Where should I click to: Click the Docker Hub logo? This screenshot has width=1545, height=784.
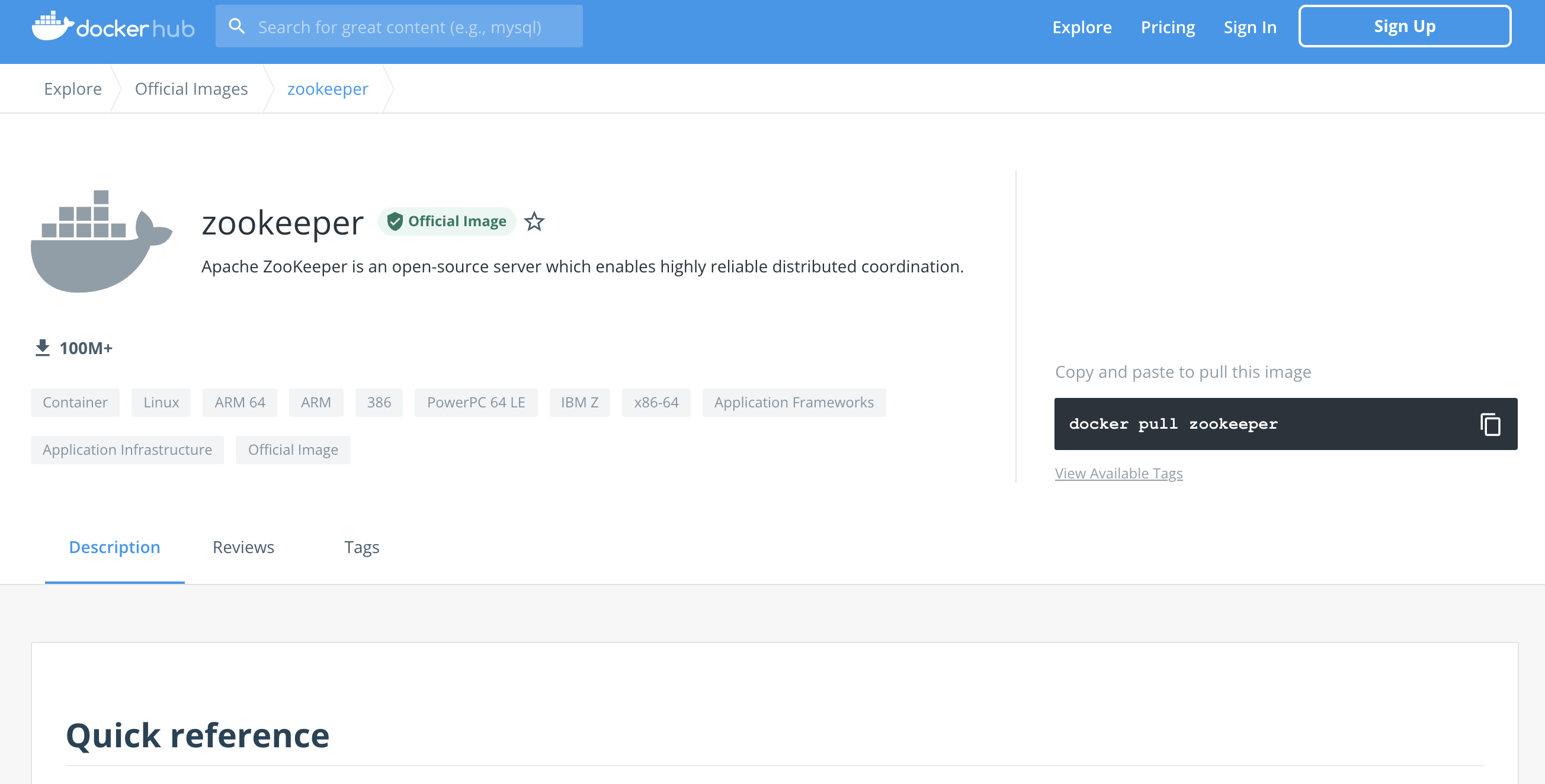[113, 27]
